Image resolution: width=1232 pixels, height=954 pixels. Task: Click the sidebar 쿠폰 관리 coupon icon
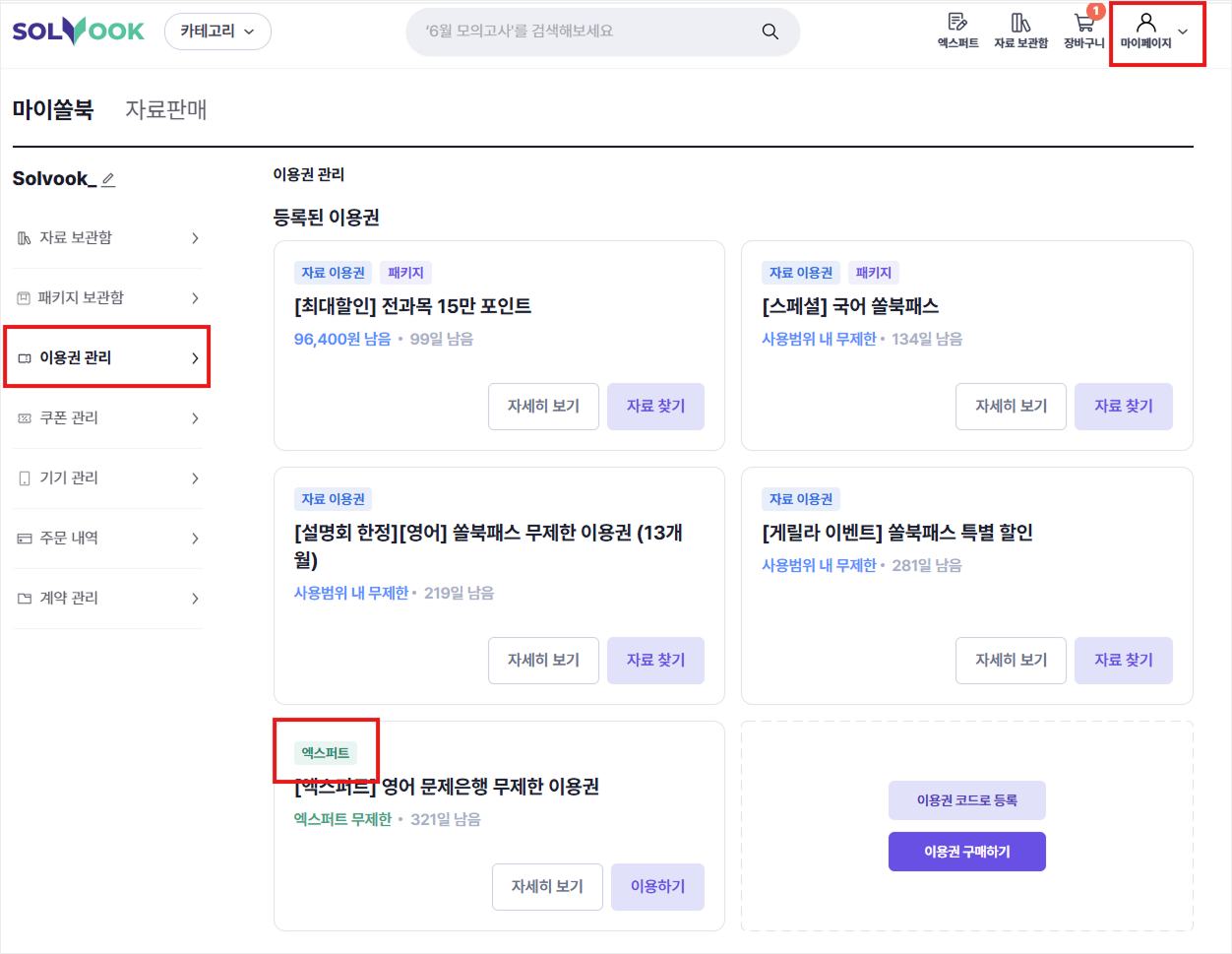pos(25,418)
